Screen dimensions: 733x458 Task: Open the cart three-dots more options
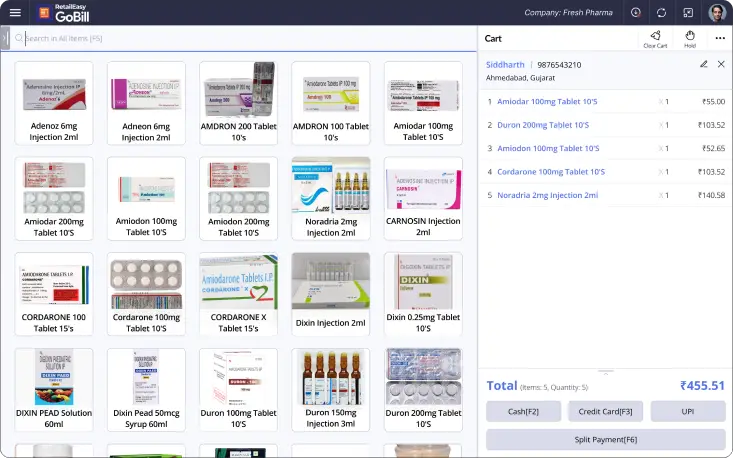(x=720, y=38)
